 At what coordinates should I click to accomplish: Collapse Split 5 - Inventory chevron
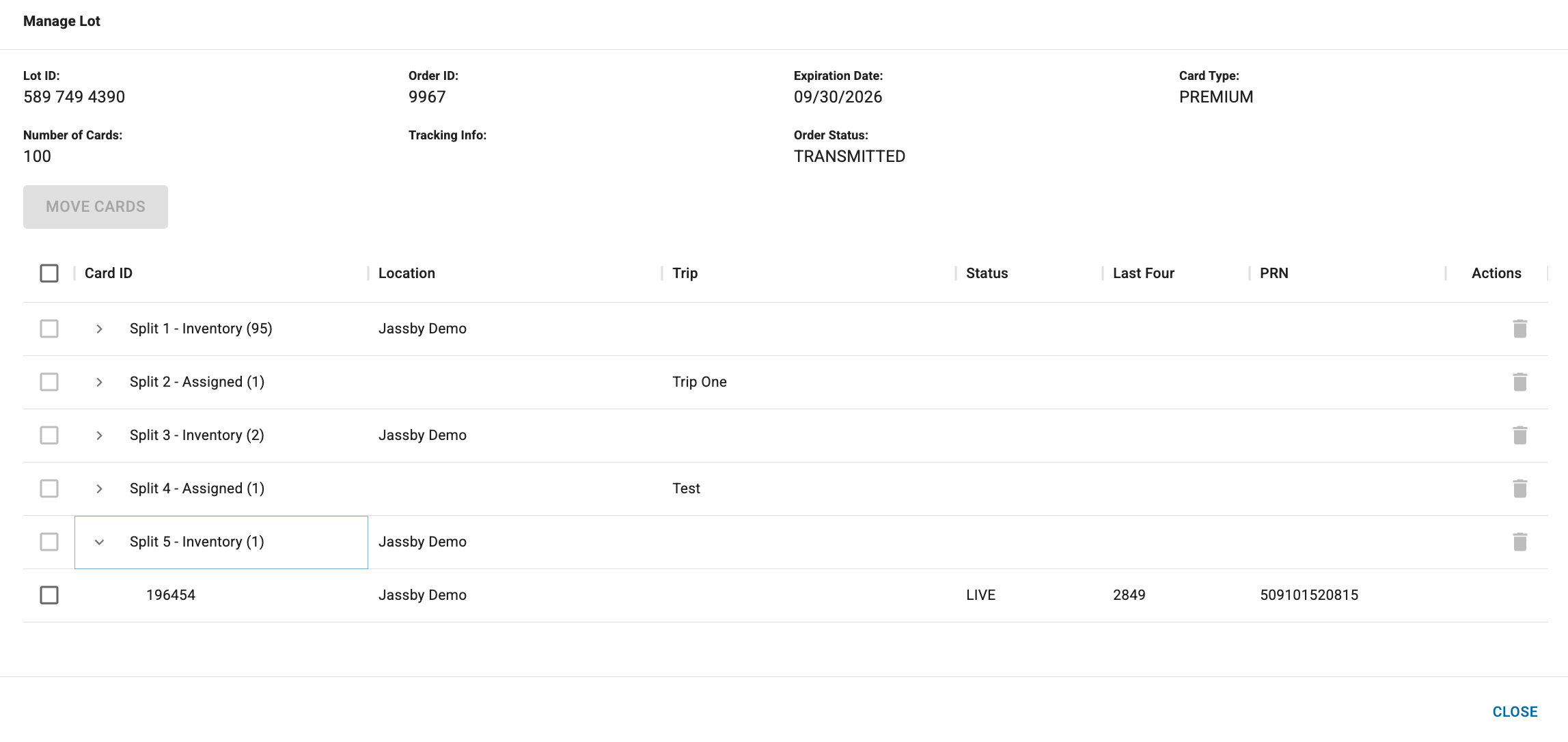(99, 542)
